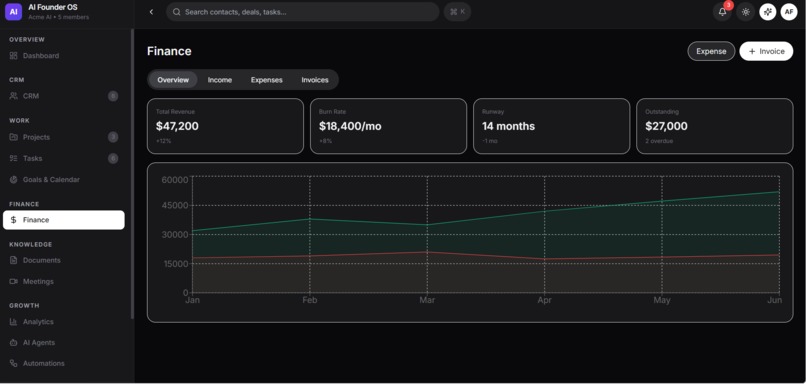The image size is (806, 384).
Task: Click the Jun label on chart axis
Action: [774, 300]
